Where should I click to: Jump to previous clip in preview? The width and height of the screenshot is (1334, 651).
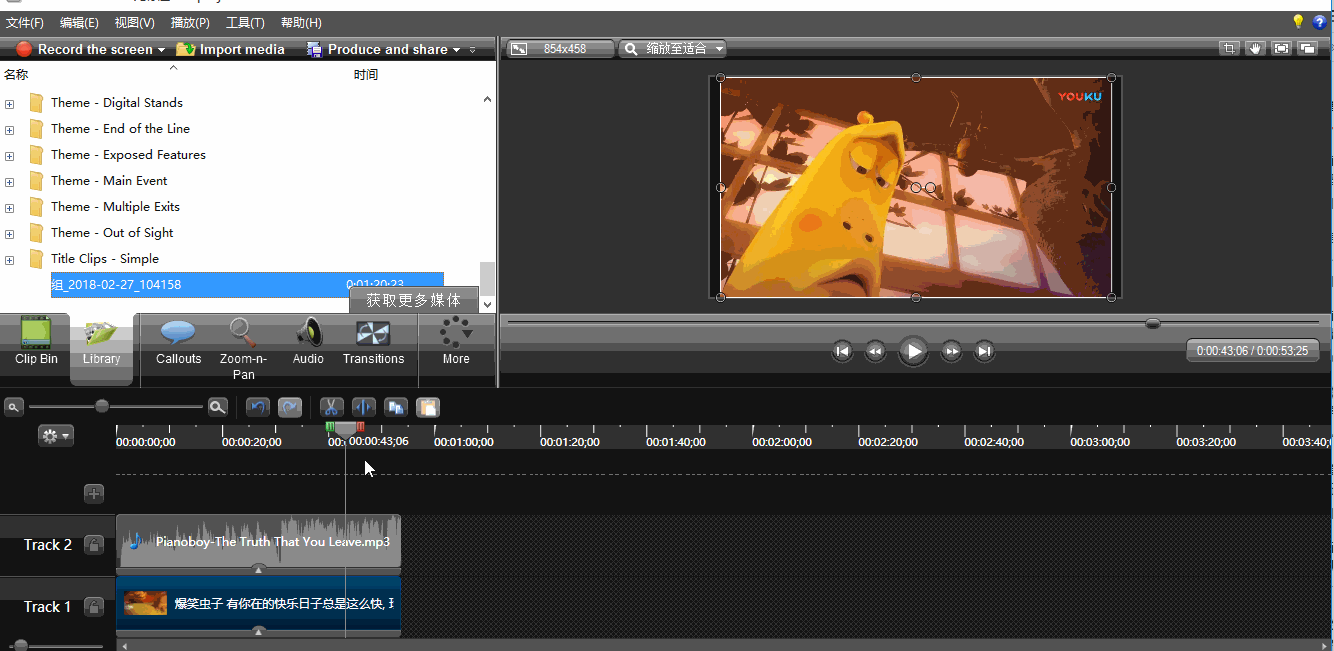[843, 351]
